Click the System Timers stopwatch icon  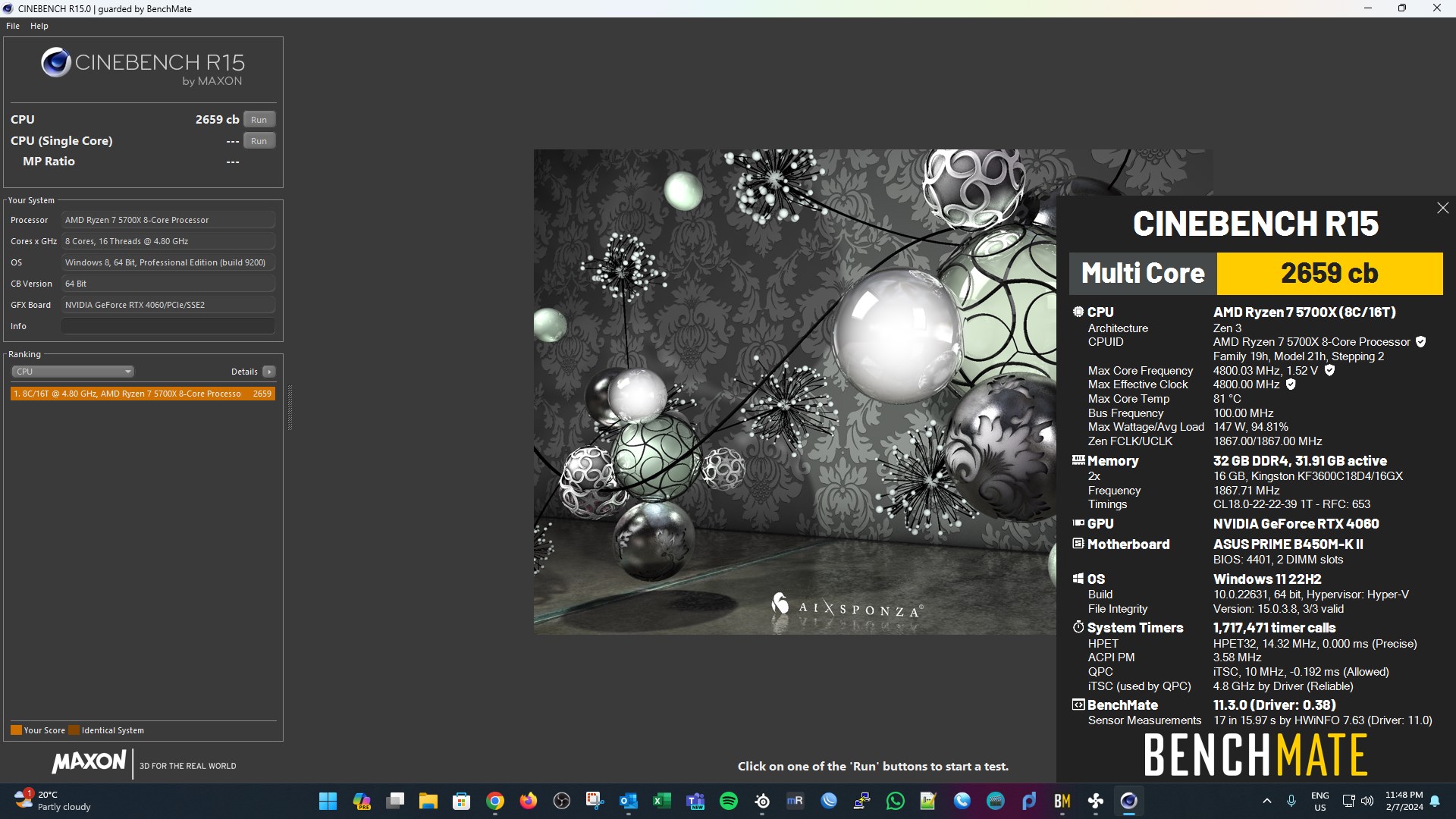1078,627
